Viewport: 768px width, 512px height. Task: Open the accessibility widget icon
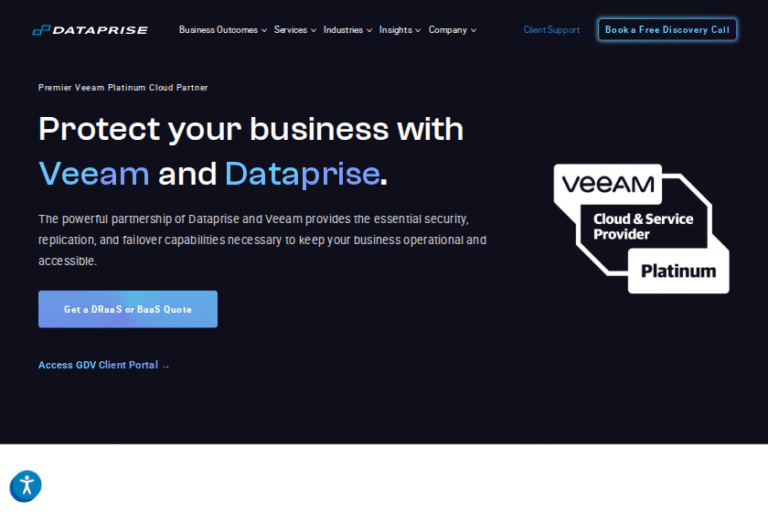tap(25, 487)
